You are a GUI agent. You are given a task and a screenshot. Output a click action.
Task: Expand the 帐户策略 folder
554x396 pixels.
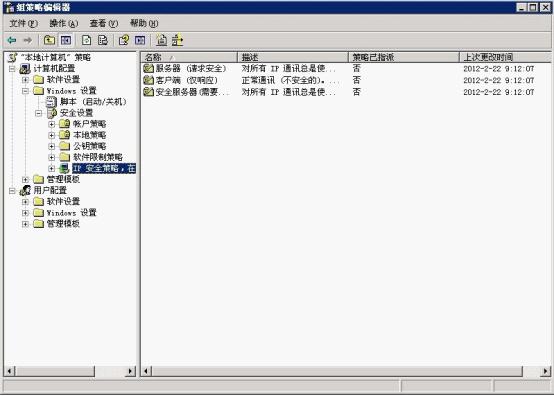tap(52, 124)
